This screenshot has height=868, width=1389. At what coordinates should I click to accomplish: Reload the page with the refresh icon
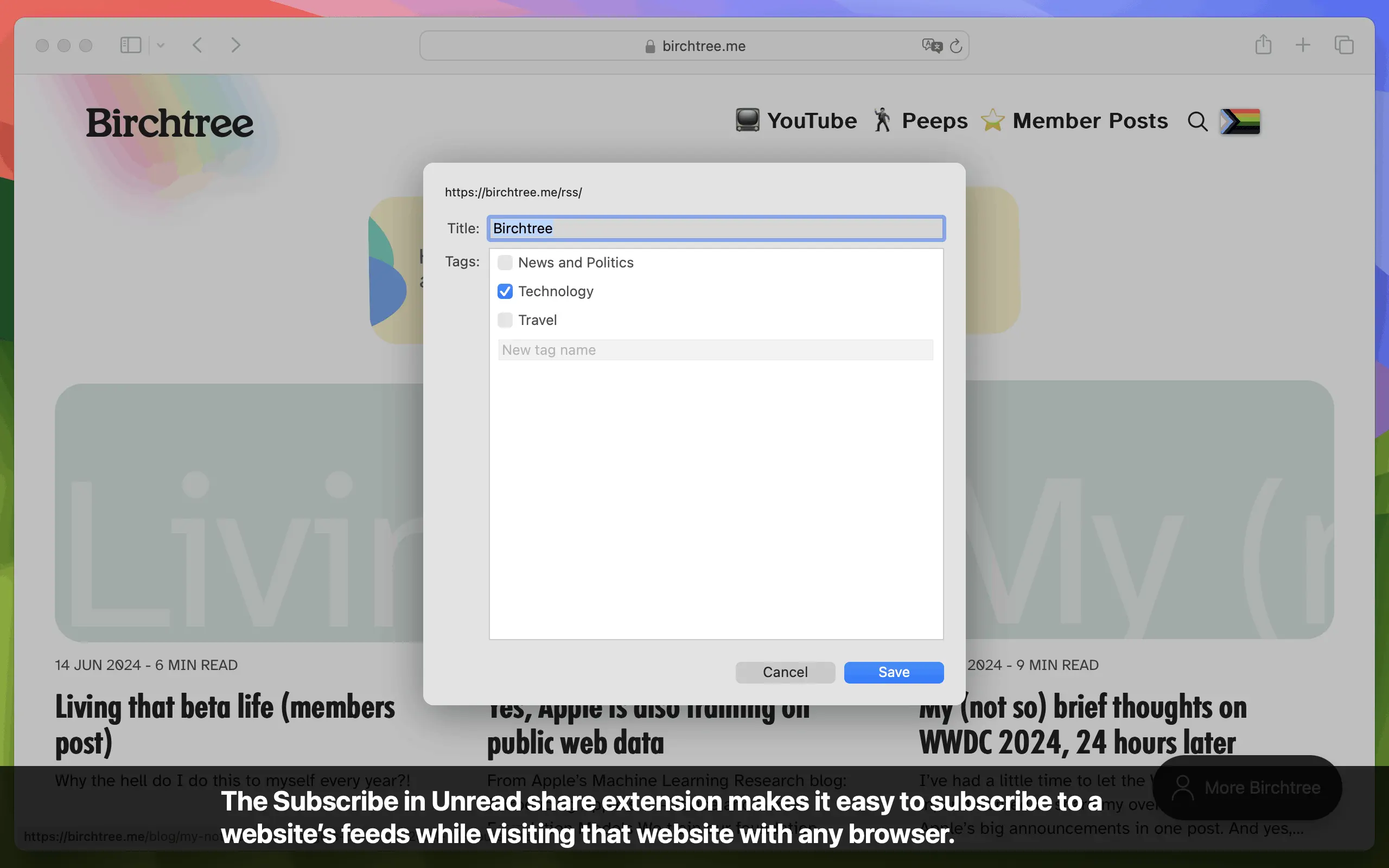point(955,46)
